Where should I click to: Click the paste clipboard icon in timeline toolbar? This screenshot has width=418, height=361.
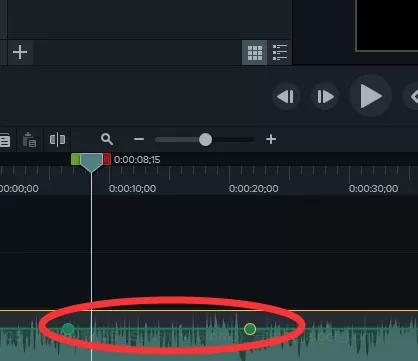pyautogui.click(x=29, y=139)
